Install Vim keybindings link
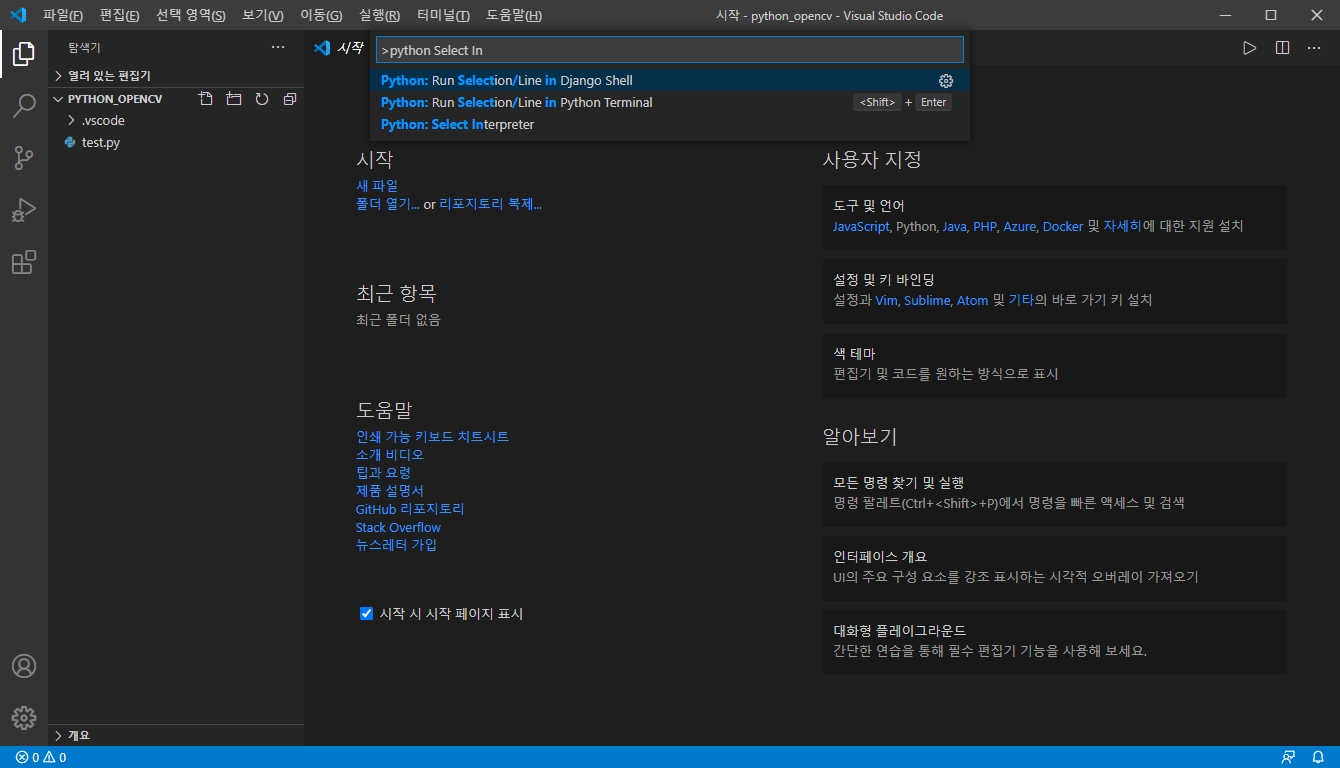1340x768 pixels. coord(887,301)
